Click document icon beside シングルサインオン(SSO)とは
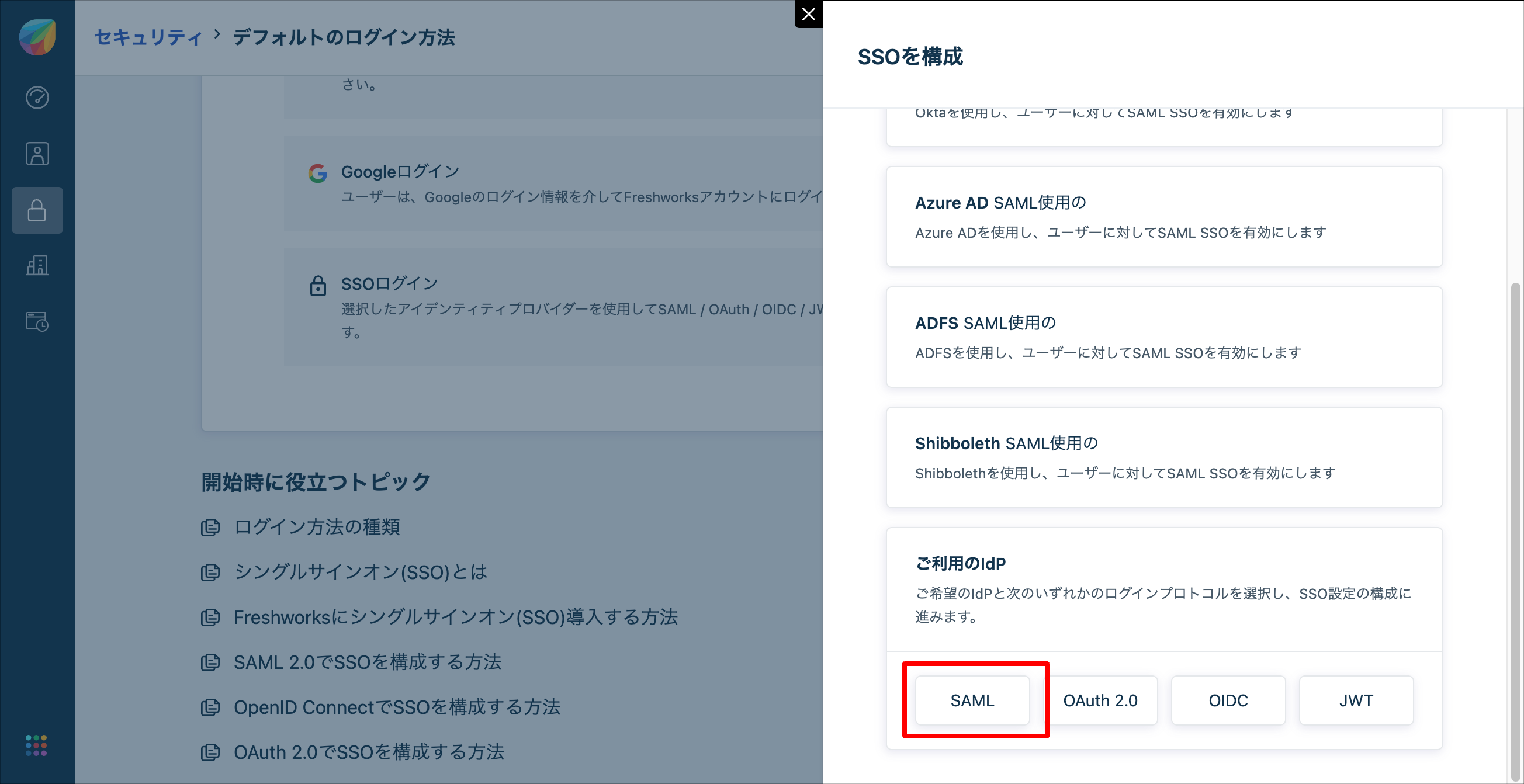The width and height of the screenshot is (1524, 784). [210, 572]
